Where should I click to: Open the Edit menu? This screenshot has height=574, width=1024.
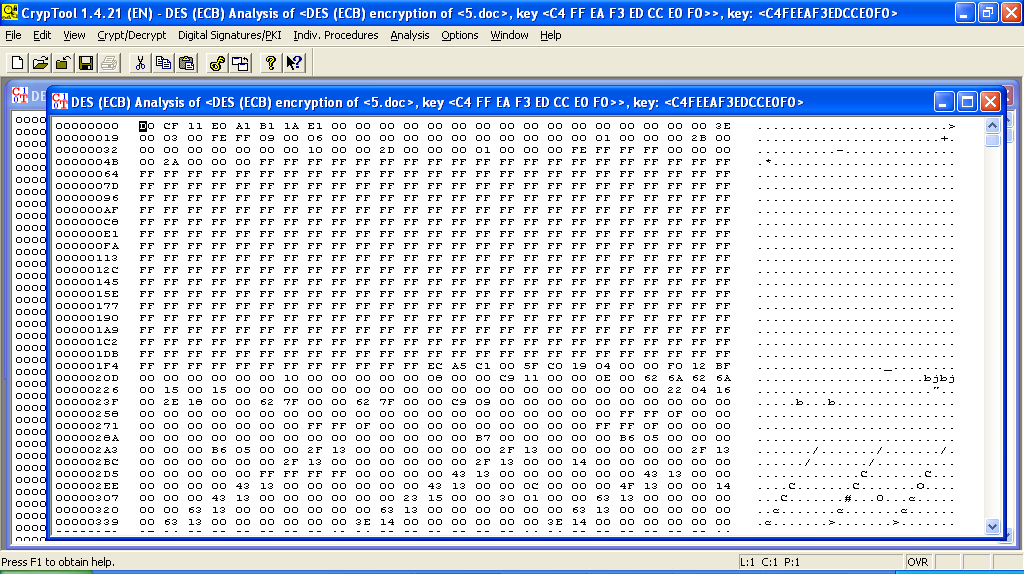click(42, 35)
